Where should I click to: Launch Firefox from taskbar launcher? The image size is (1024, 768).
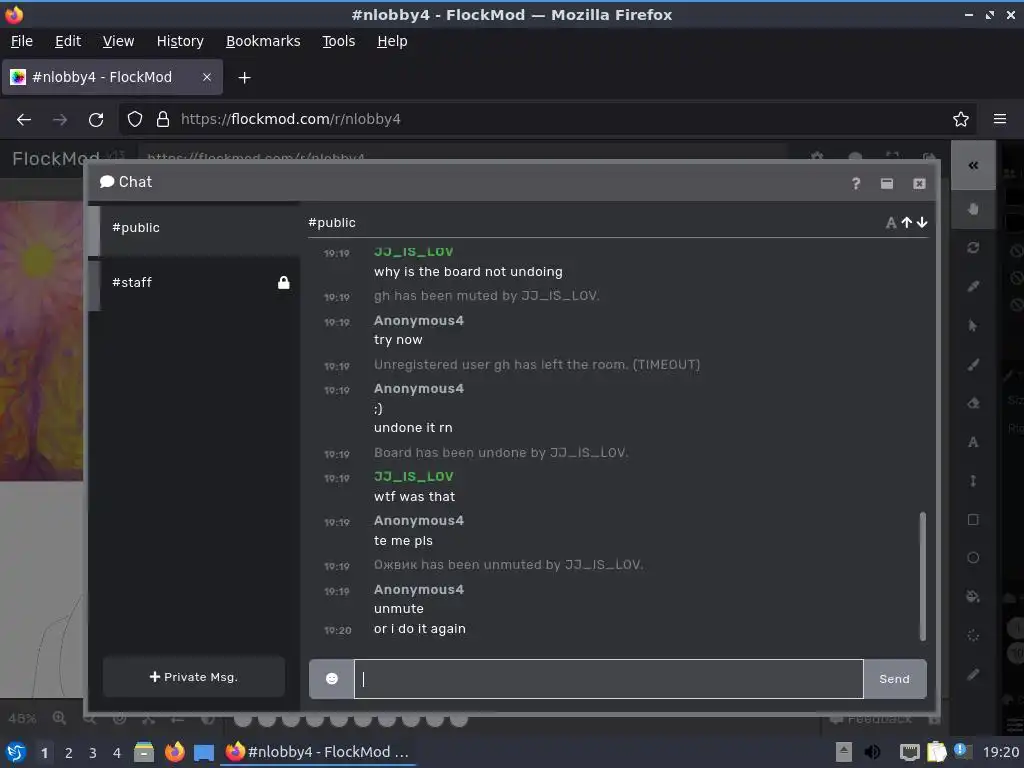click(174, 752)
